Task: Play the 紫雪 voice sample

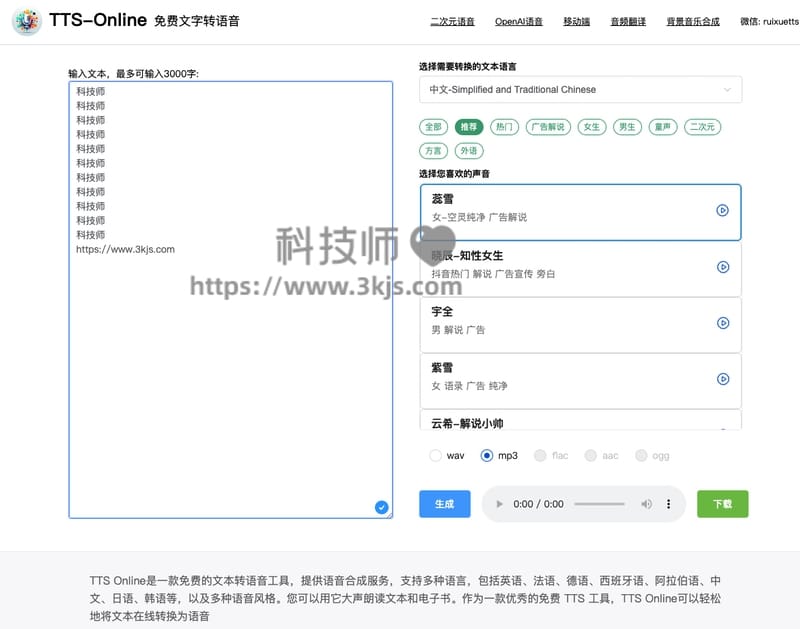Action: 722,379
